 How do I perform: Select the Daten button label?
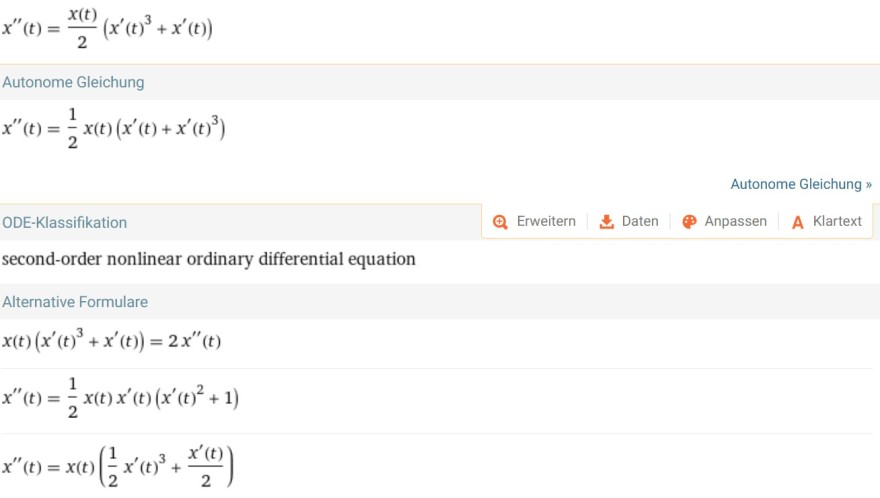(640, 221)
